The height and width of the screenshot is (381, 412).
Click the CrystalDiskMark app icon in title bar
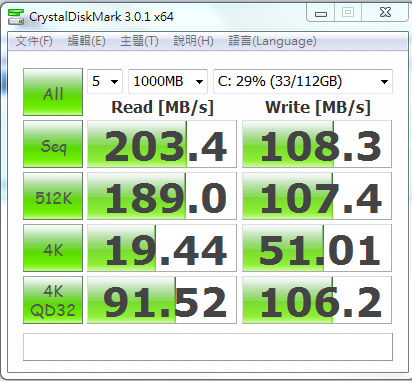pos(15,17)
